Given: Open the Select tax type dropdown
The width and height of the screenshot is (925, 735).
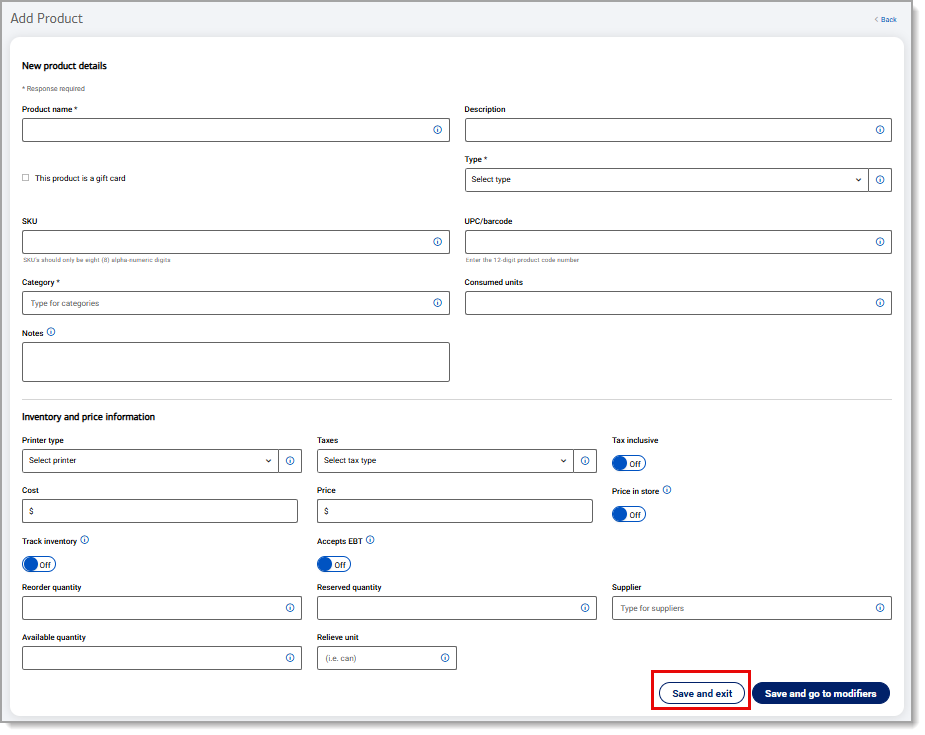Looking at the screenshot, I should [x=445, y=461].
